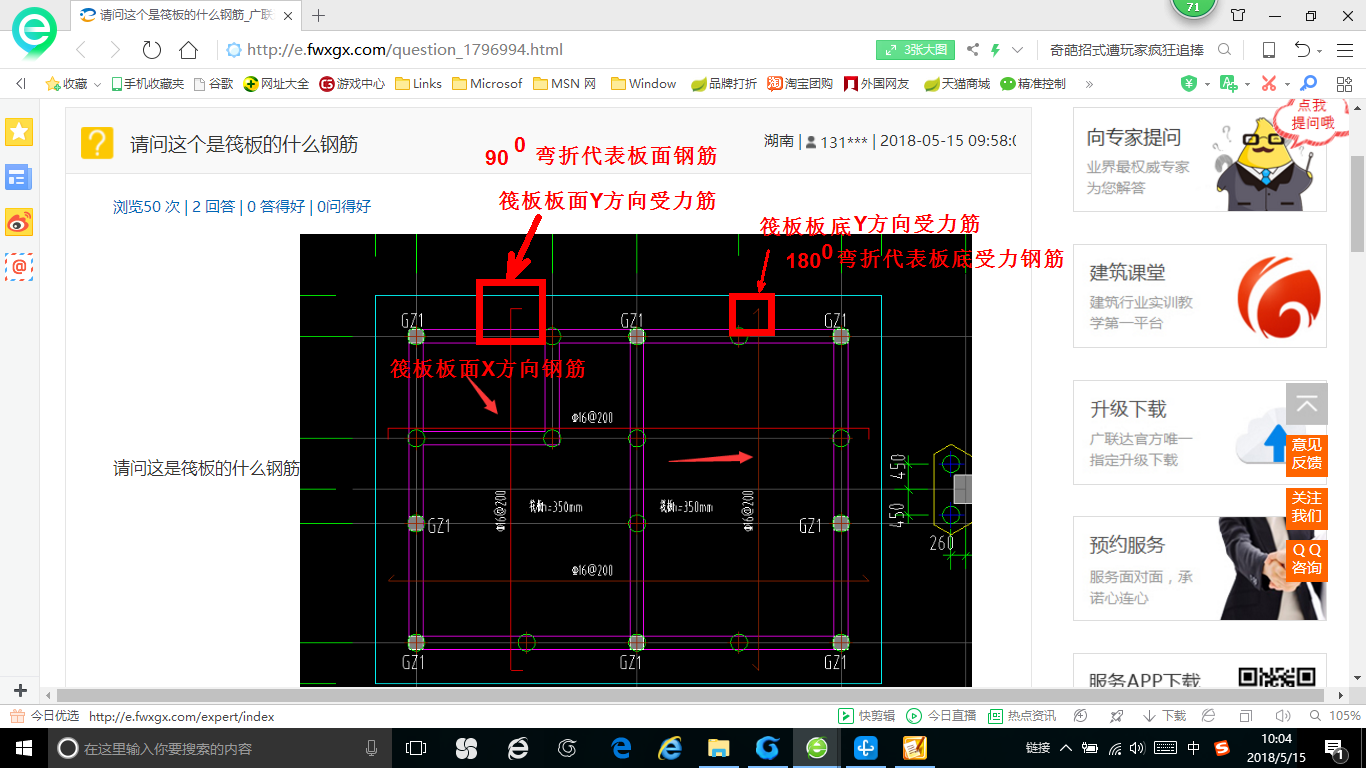Open the Weibo sidebar icon
Image resolution: width=1366 pixels, height=768 pixels.
(x=19, y=222)
